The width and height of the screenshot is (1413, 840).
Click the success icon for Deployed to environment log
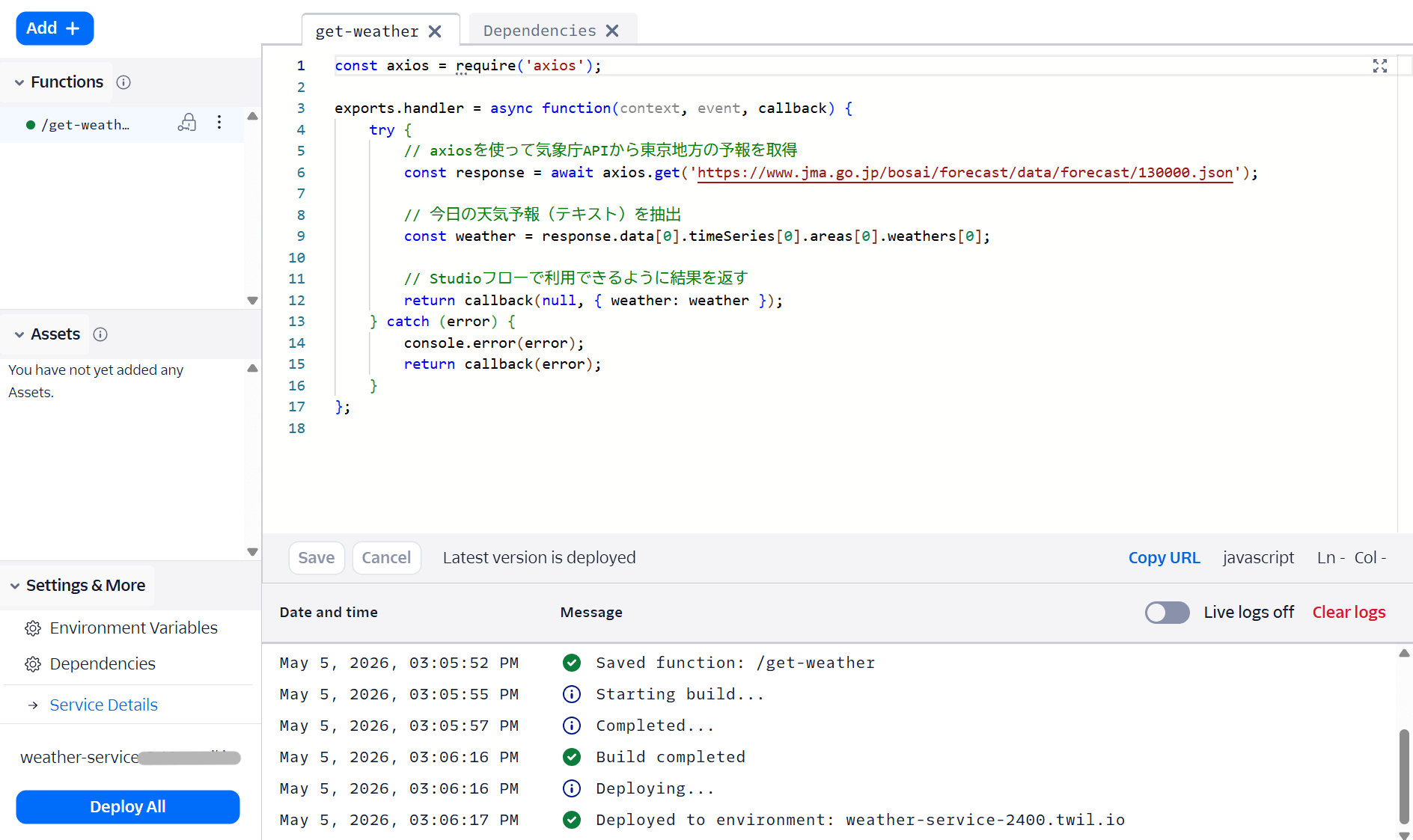pyautogui.click(x=572, y=820)
